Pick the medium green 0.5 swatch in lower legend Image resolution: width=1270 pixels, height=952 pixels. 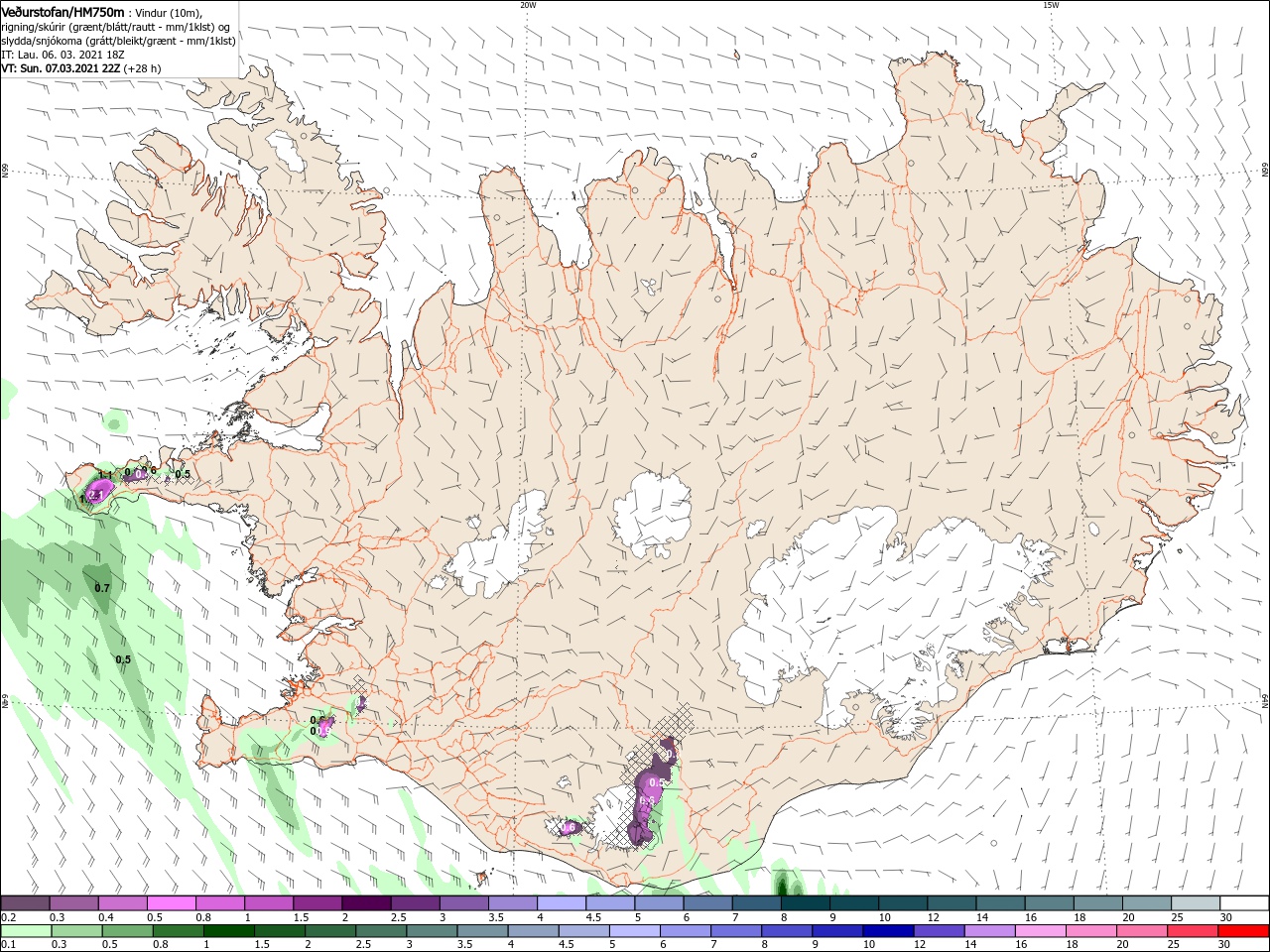pyautogui.click(x=127, y=931)
